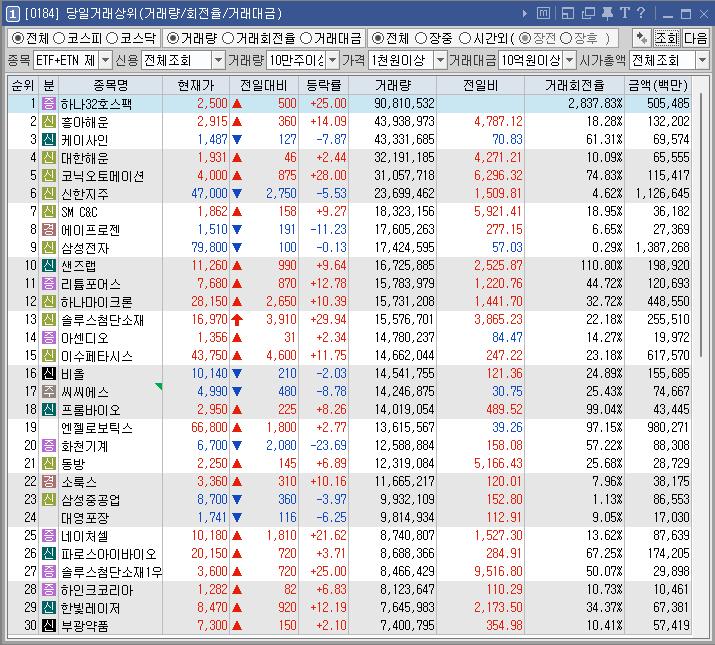The width and height of the screenshot is (715, 645).
Task: Open the 가격 1천원이상 dropdown
Action: point(440,60)
